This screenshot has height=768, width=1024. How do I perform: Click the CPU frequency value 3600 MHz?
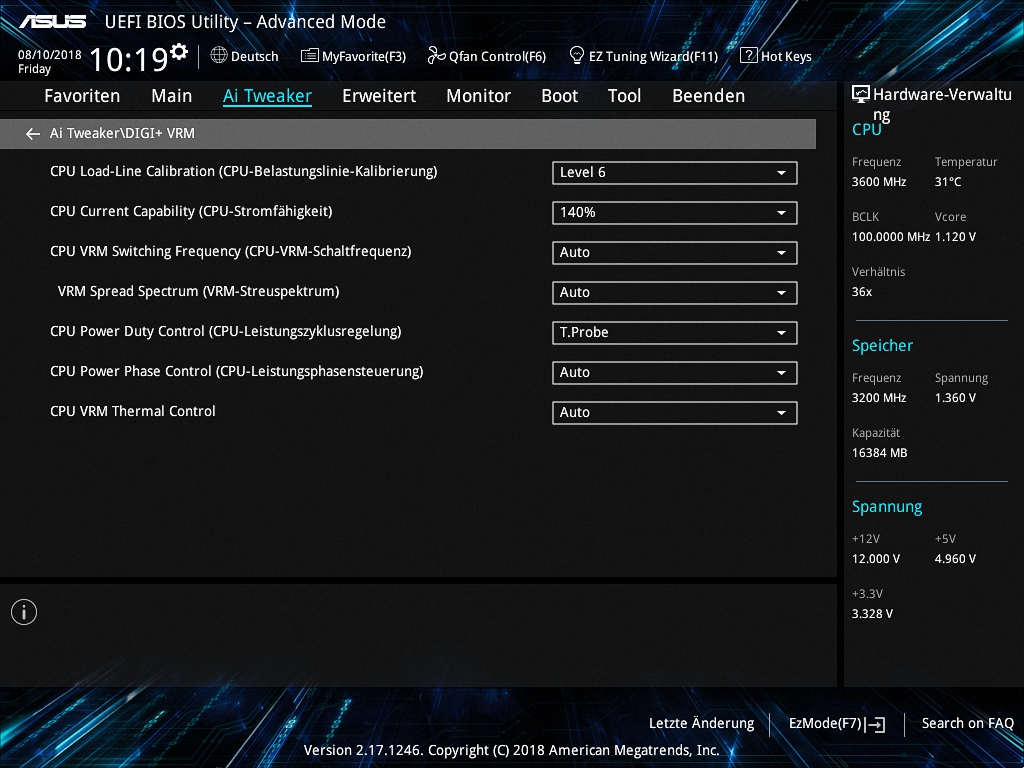tap(879, 182)
